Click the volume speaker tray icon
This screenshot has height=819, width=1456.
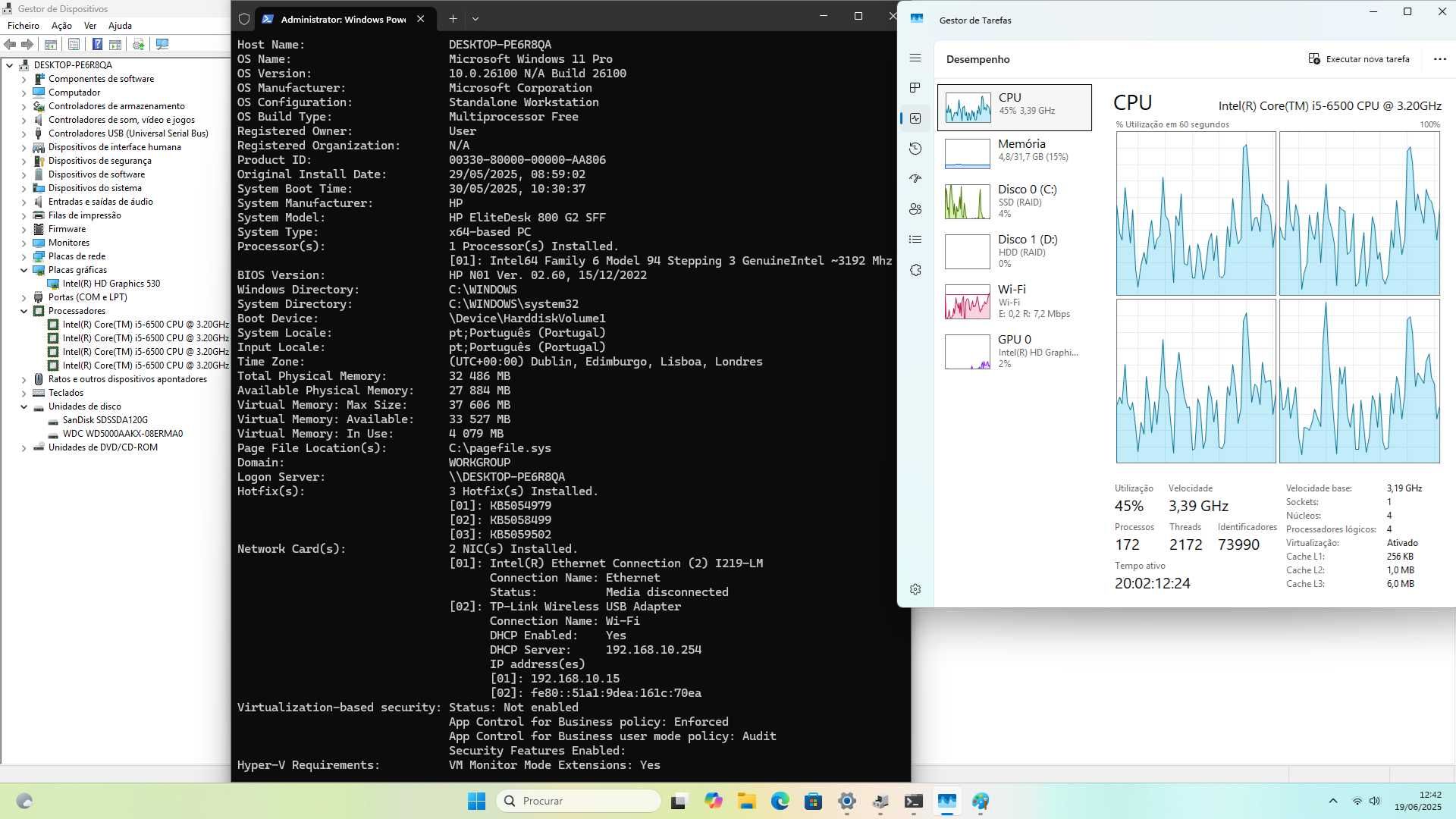click(x=1374, y=801)
